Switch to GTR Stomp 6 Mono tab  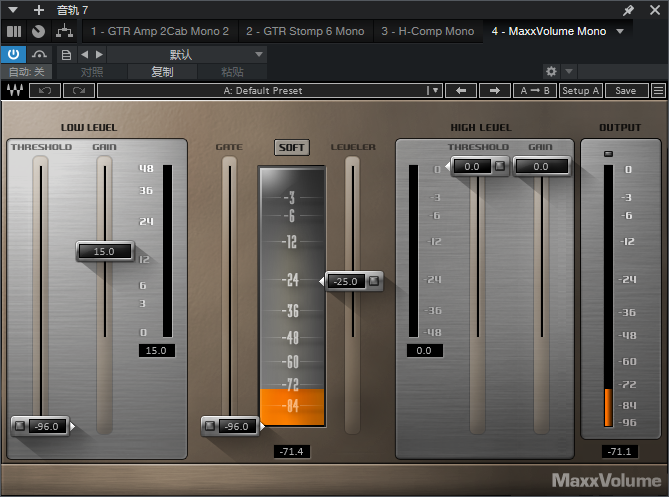click(305, 31)
